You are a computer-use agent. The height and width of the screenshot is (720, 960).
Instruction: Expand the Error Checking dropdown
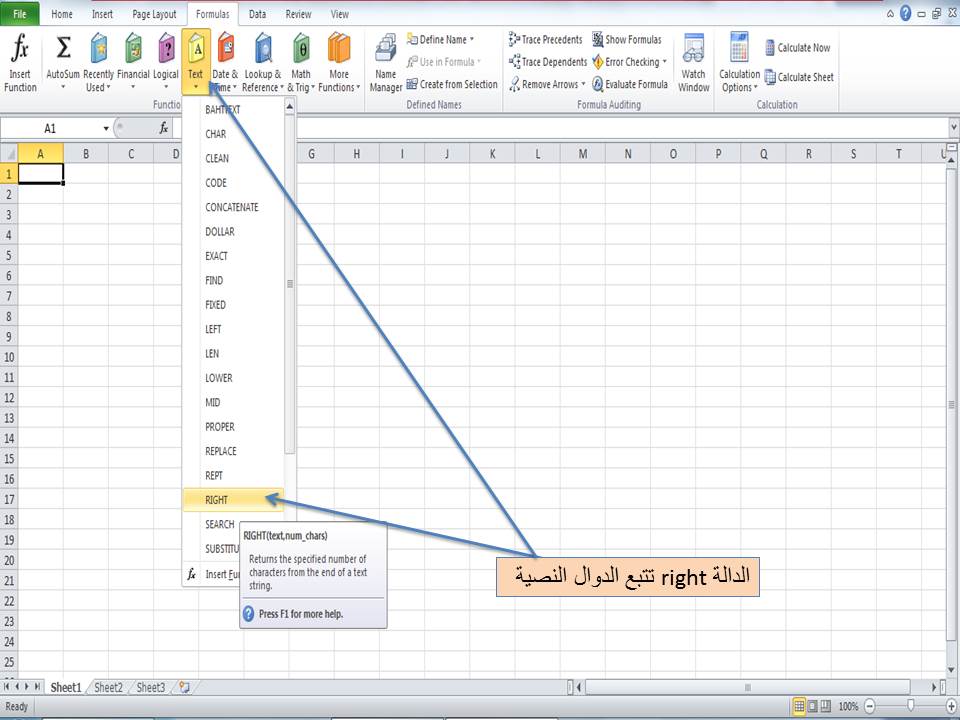click(664, 62)
